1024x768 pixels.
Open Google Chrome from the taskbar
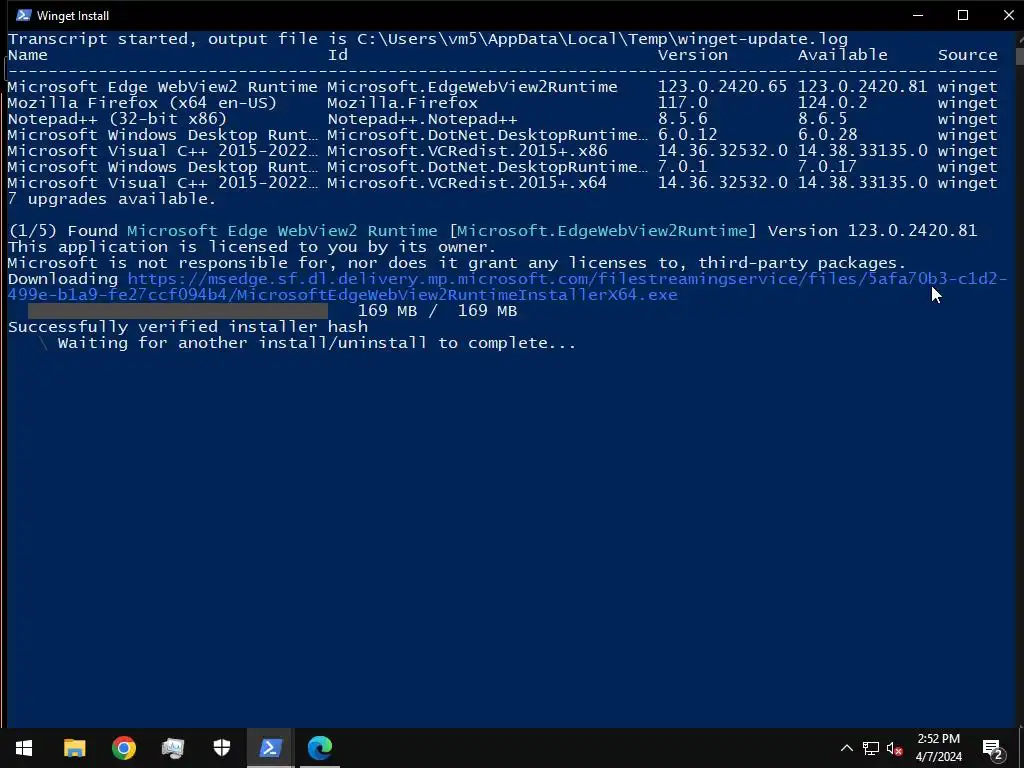pos(123,748)
